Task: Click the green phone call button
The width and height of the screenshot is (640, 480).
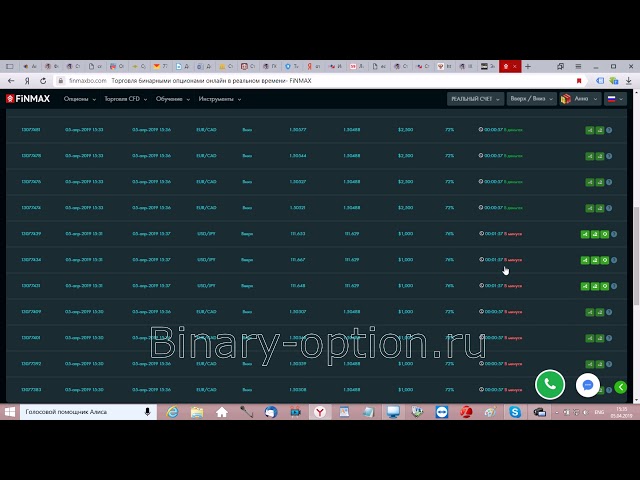Action: point(549,384)
